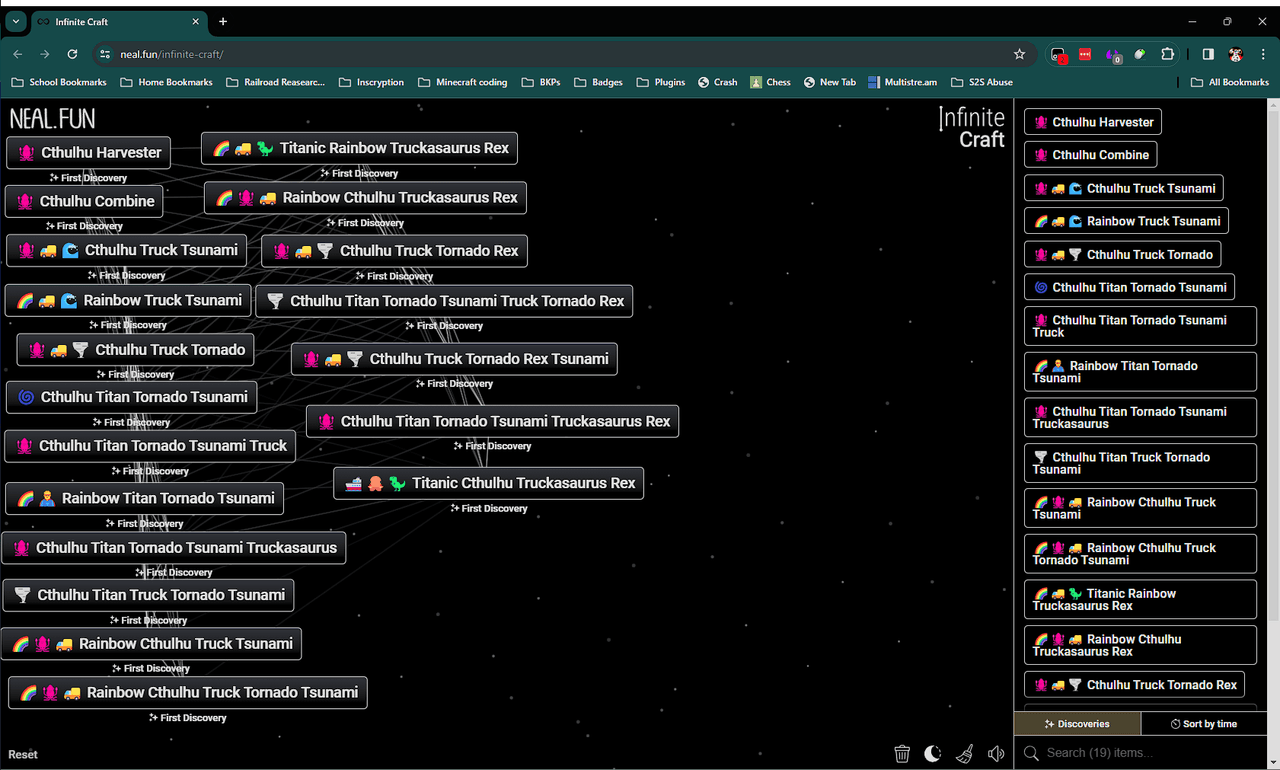Select the Infinite Craft browser tab

[110, 21]
